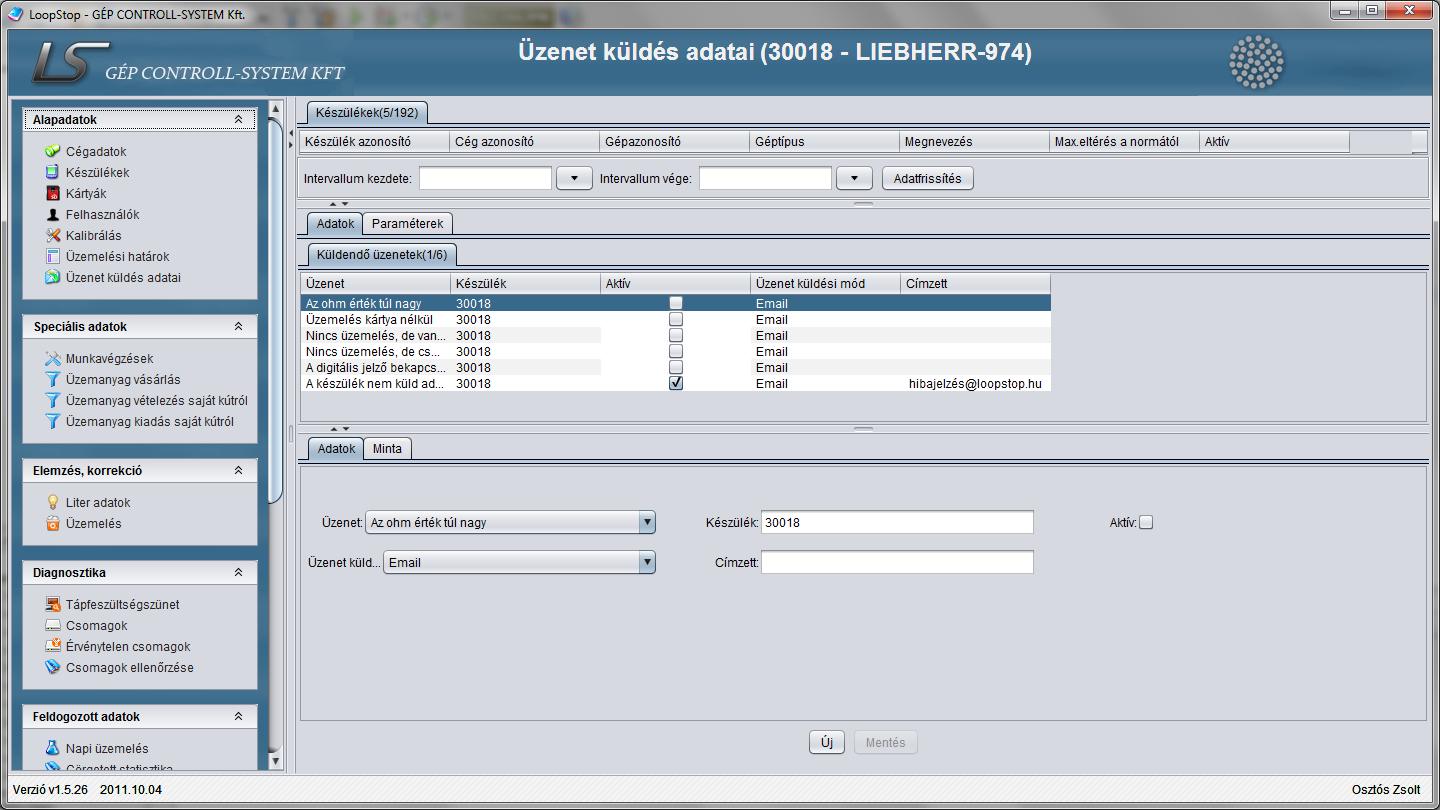Uncheck Aktív for hibajelzés@loopstop.hu row
The width and height of the screenshot is (1440, 810).
(x=676, y=383)
